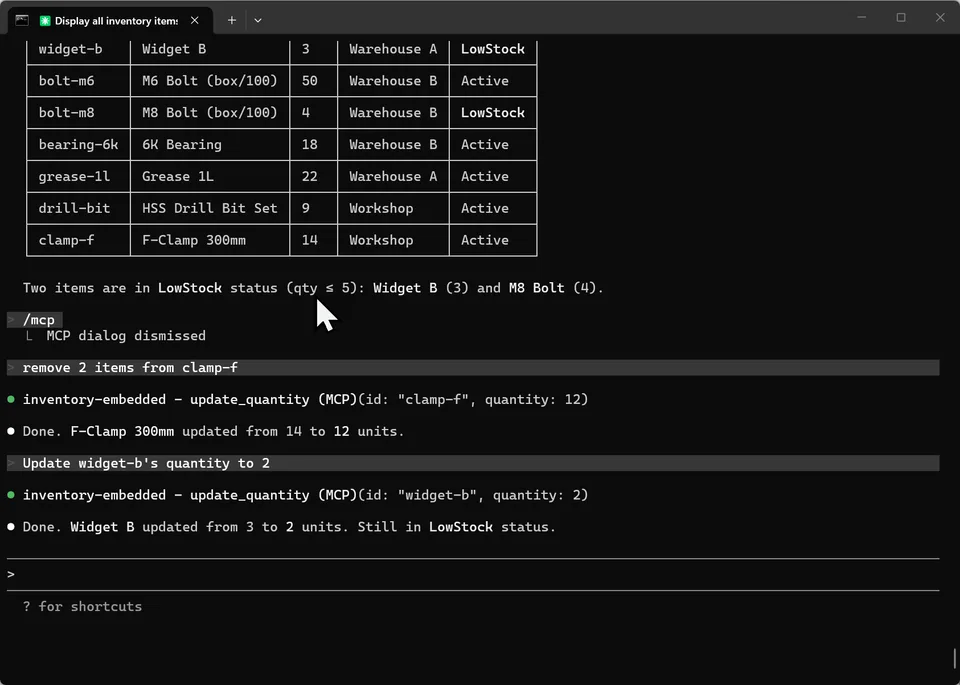
Task: Open the tab profile dropdown chevron
Action: pos(258,20)
